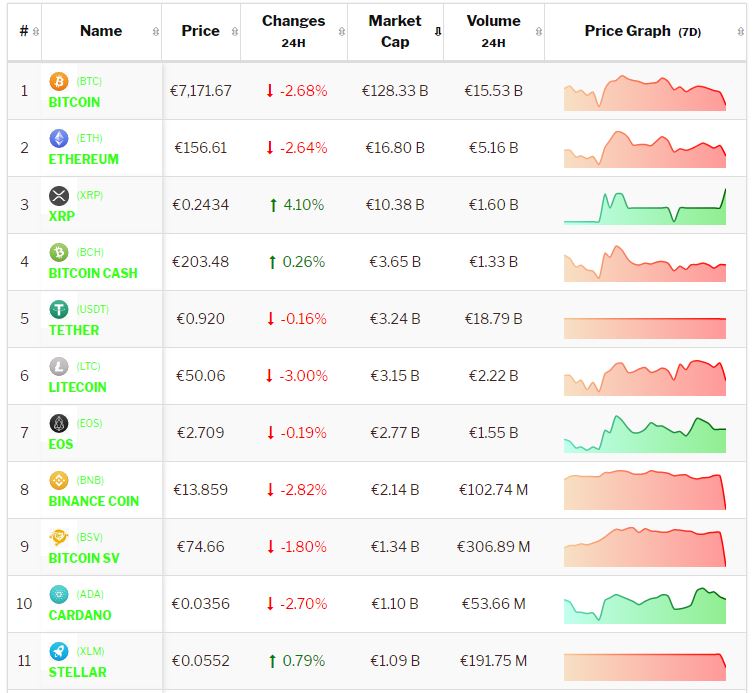Sort the table by Market Cap
Image resolution: width=755 pixels, height=693 pixels.
pyautogui.click(x=395, y=31)
